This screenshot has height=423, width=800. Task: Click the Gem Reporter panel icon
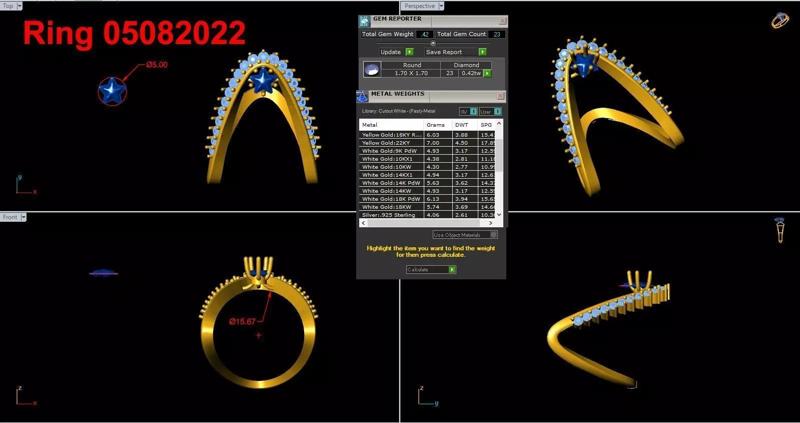pos(364,21)
